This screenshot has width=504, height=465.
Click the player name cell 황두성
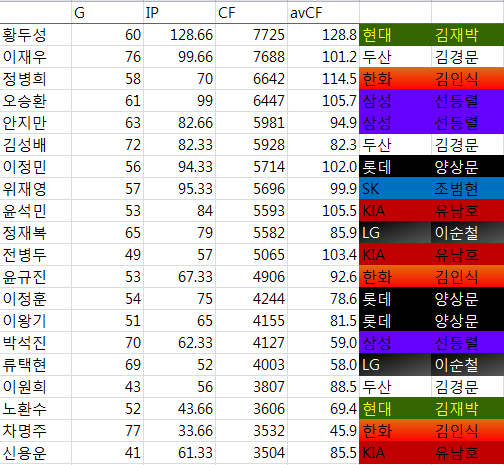point(36,35)
